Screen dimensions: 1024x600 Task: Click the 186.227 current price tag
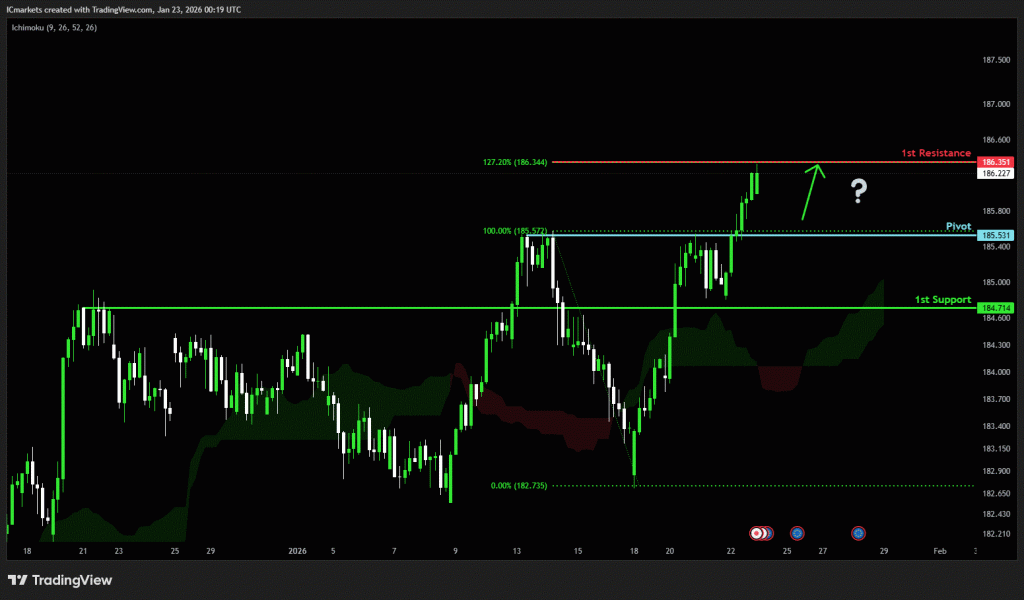pyautogui.click(x=994, y=173)
